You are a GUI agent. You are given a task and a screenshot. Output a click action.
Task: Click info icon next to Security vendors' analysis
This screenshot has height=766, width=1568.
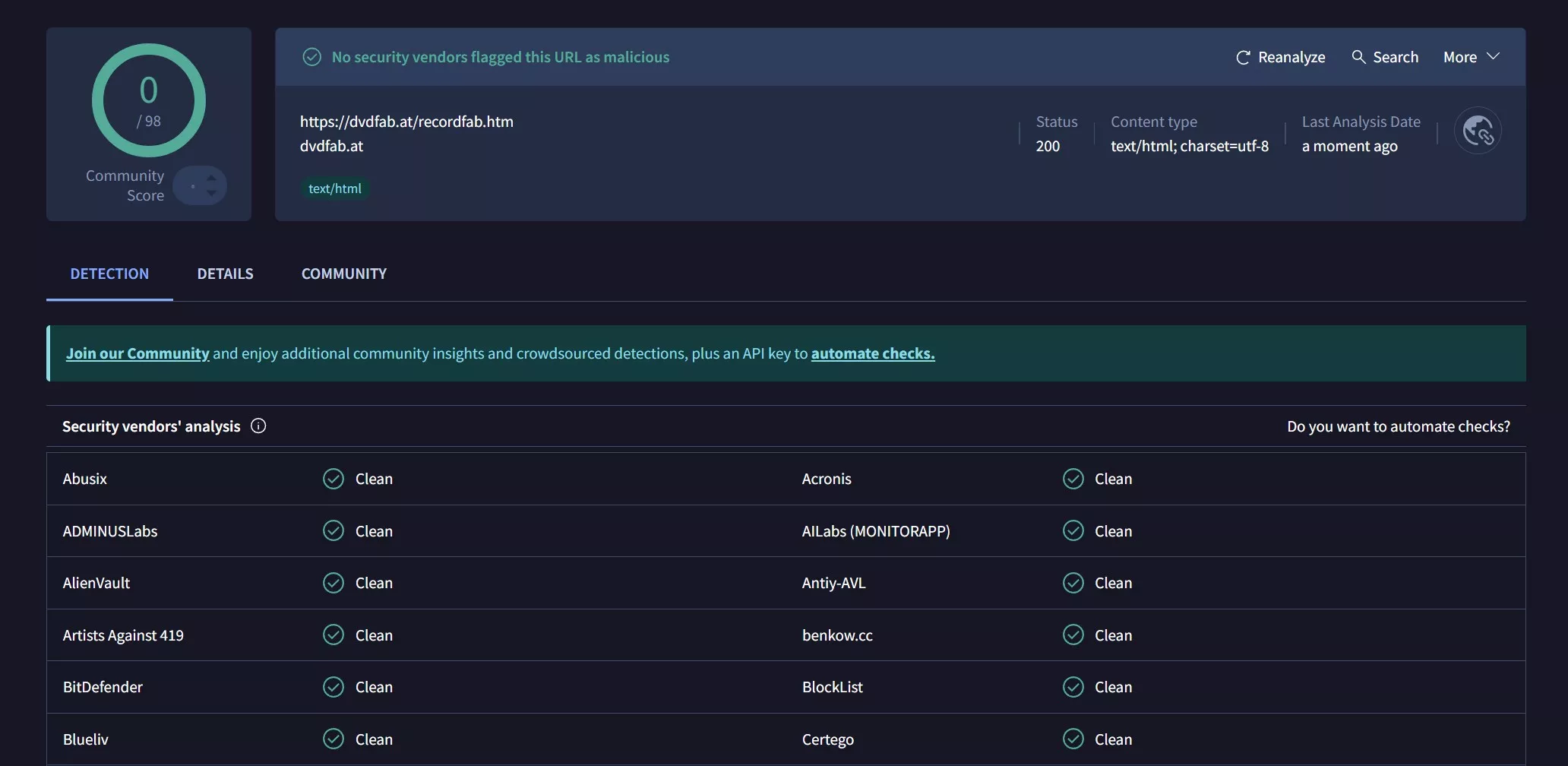(258, 426)
